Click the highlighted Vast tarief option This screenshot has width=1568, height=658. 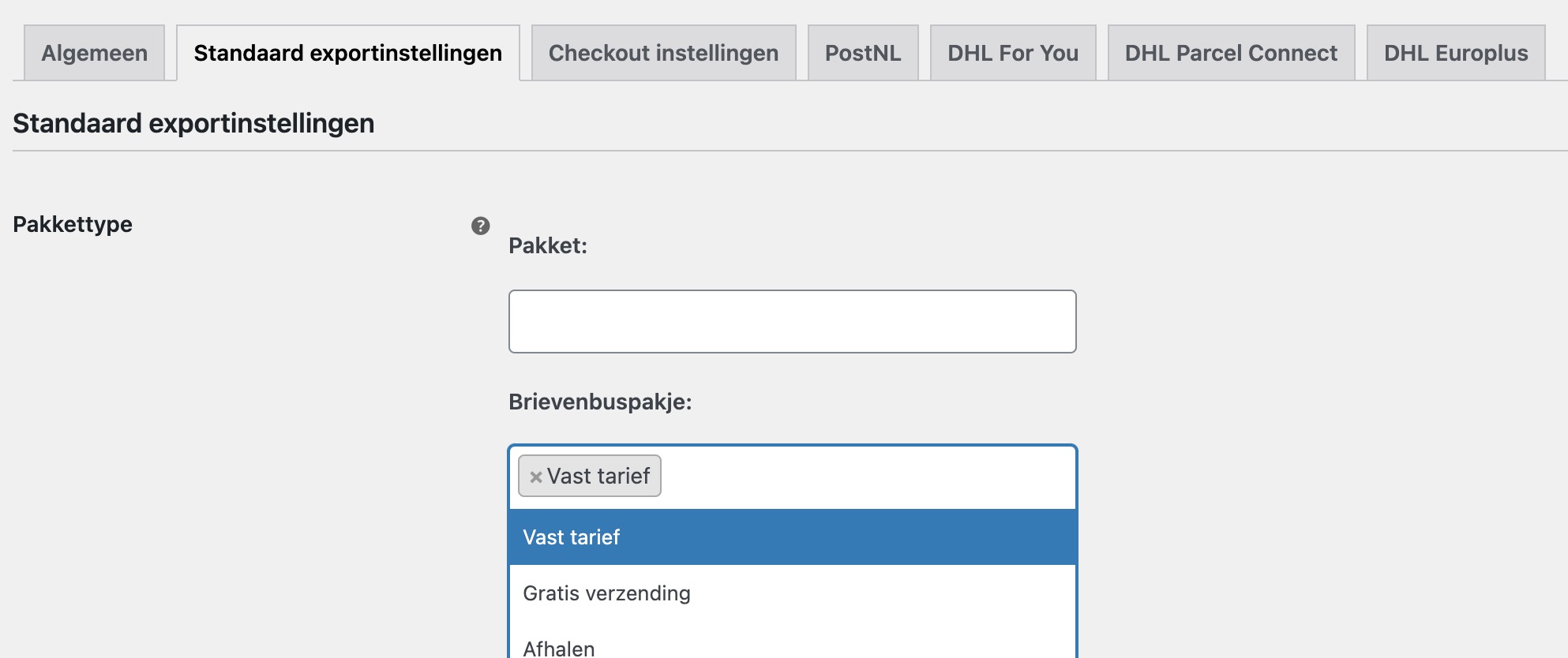click(571, 537)
